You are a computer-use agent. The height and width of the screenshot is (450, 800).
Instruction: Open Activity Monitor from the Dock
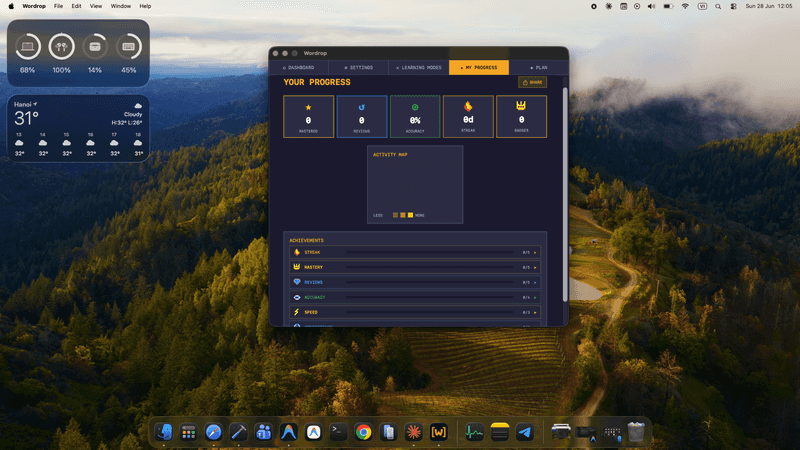(x=474, y=432)
